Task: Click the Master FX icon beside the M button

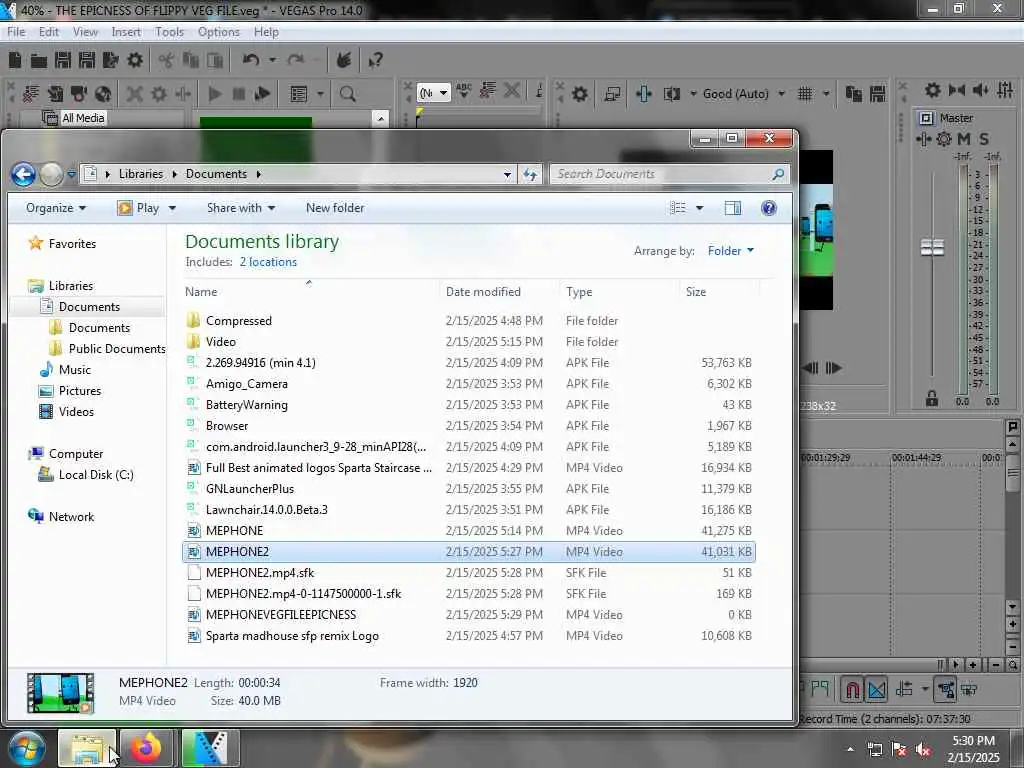Action: 923,138
